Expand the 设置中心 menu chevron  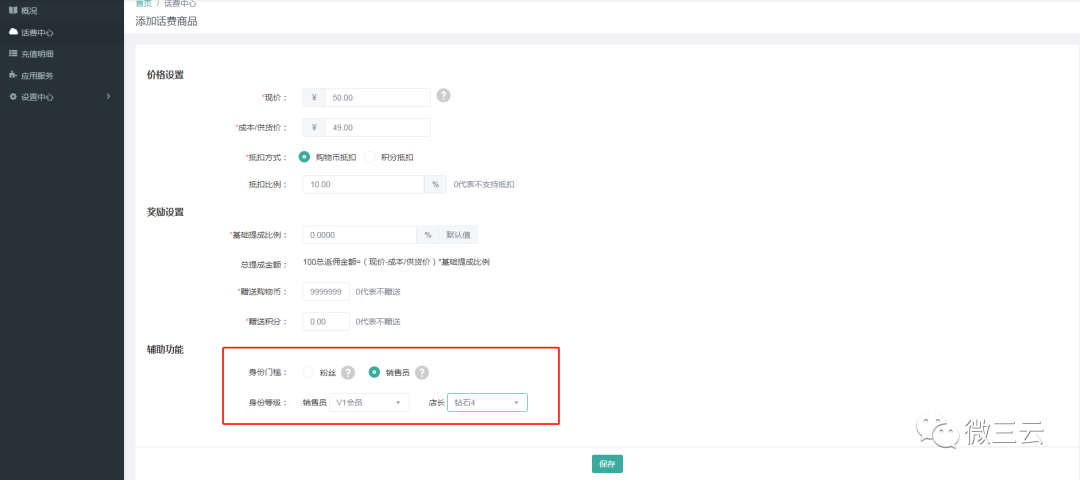click(108, 96)
